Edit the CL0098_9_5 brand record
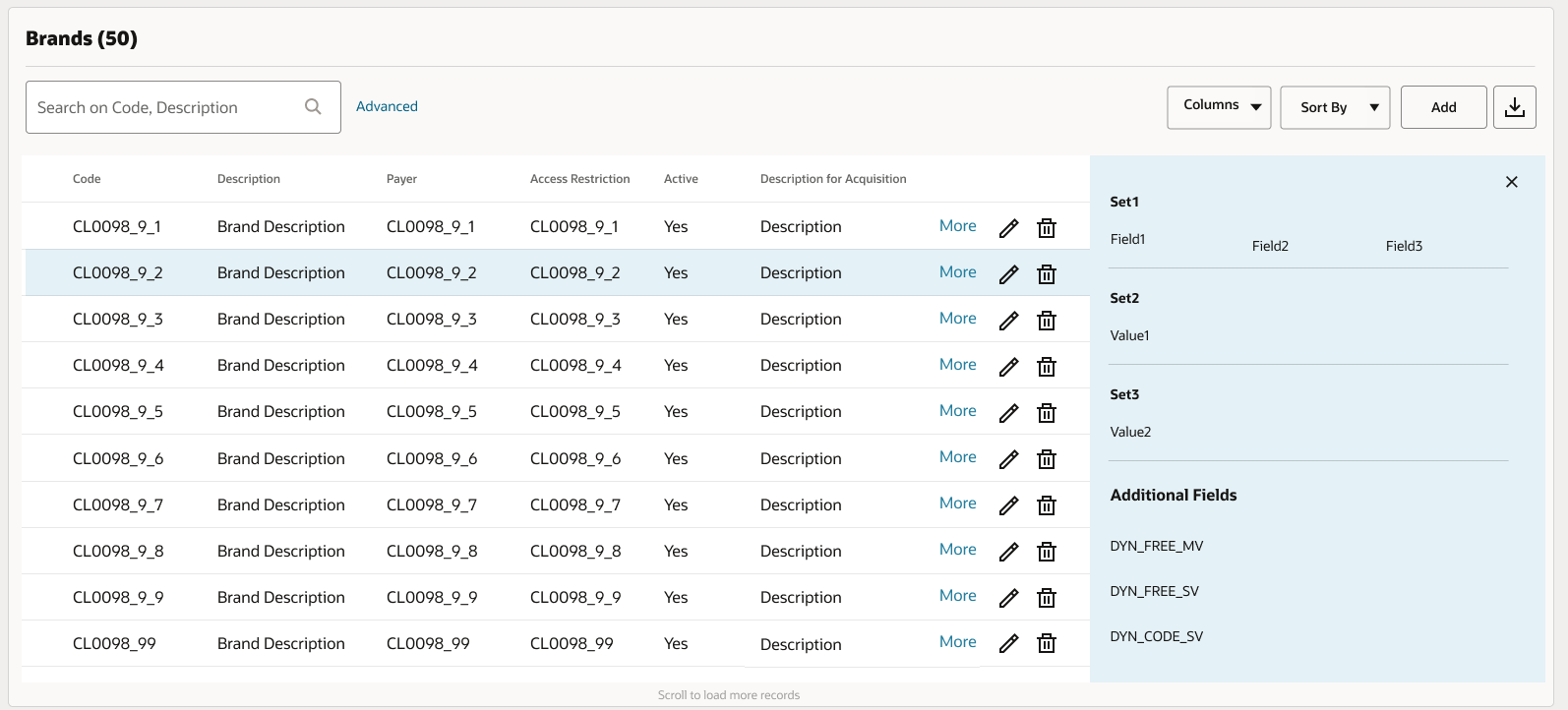 point(1008,413)
